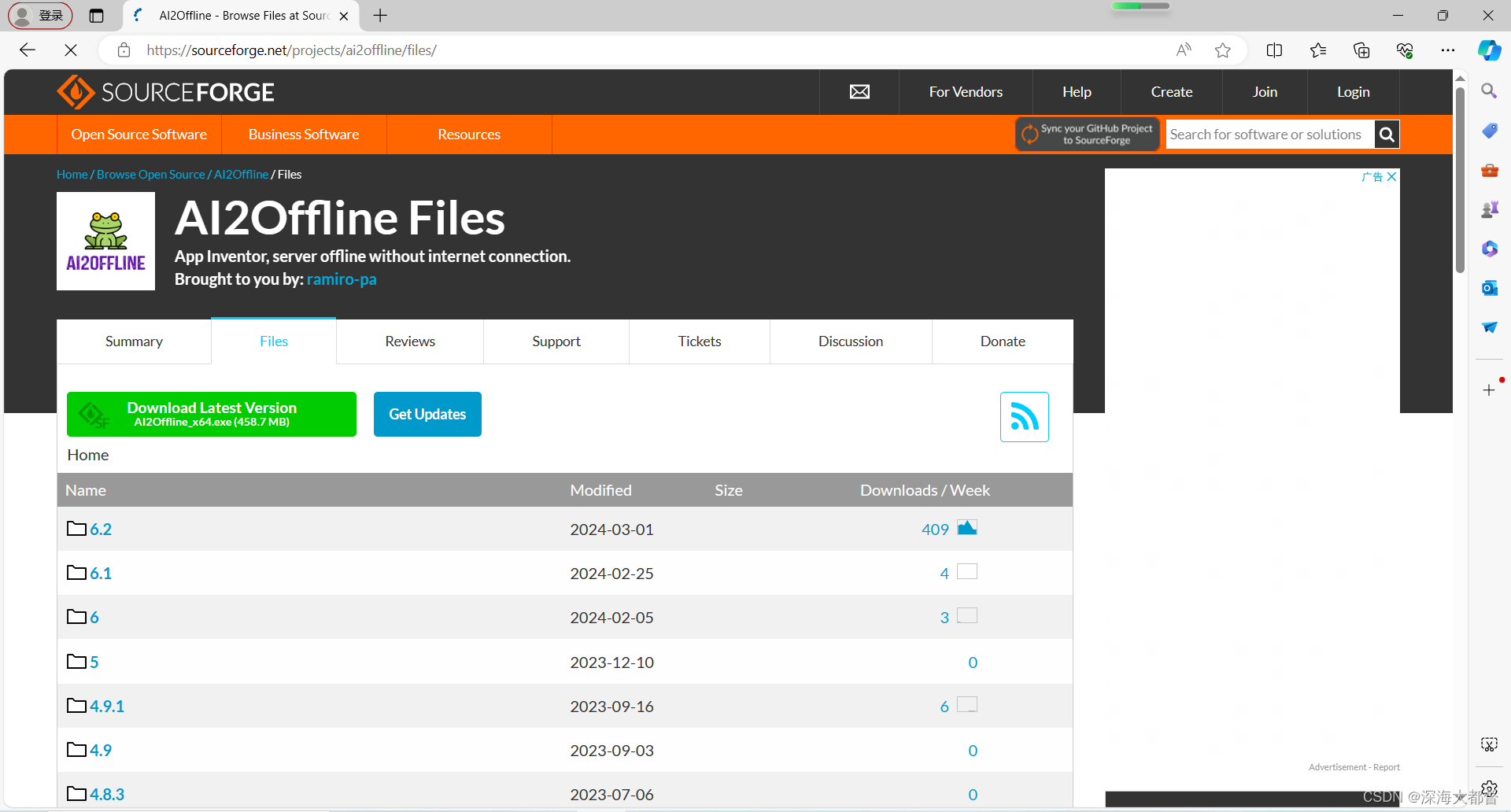Open the Reviews tab
Screen dimensions: 1511x812
click(x=410, y=341)
